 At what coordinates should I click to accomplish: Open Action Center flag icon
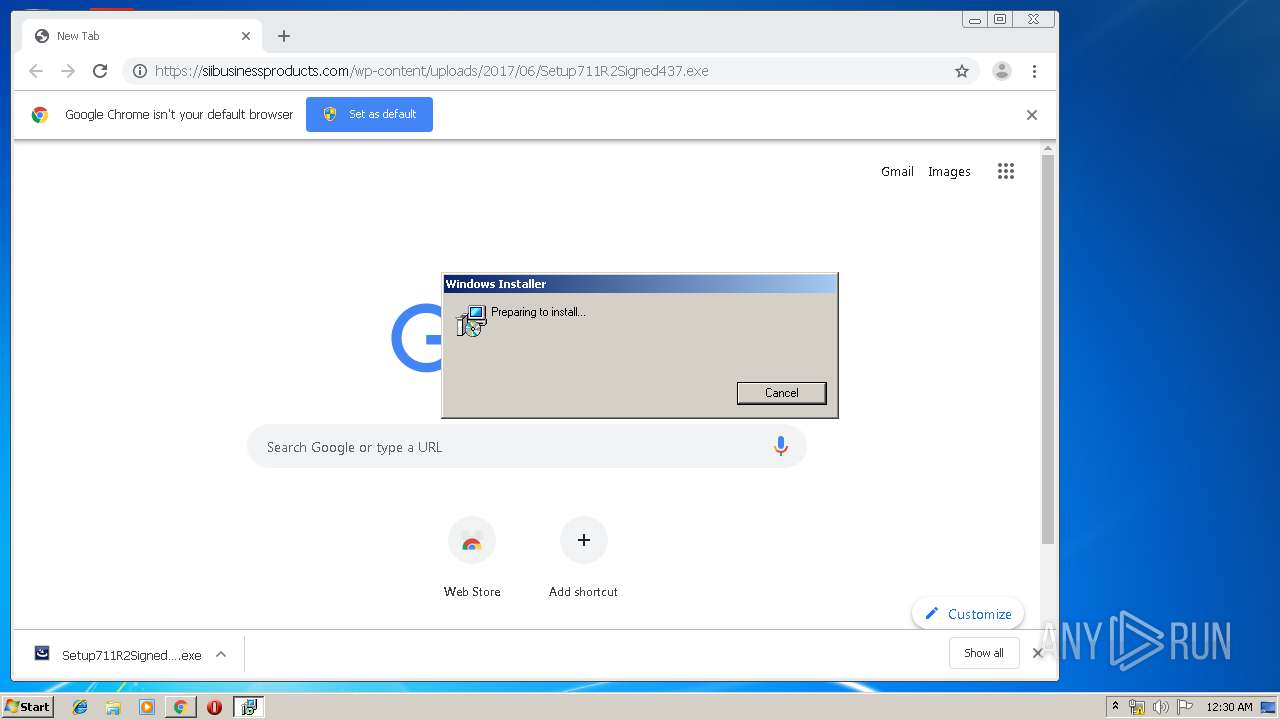1185,707
